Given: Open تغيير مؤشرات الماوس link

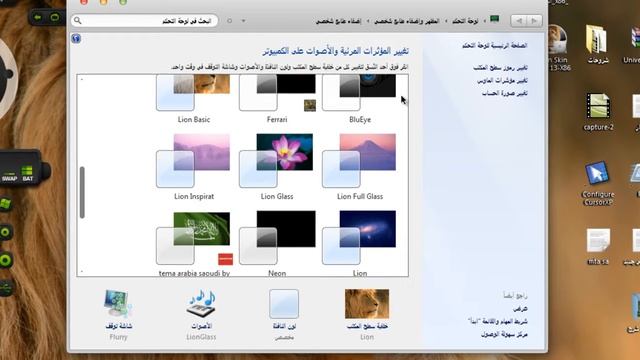Looking at the screenshot, I should tap(502, 80).
